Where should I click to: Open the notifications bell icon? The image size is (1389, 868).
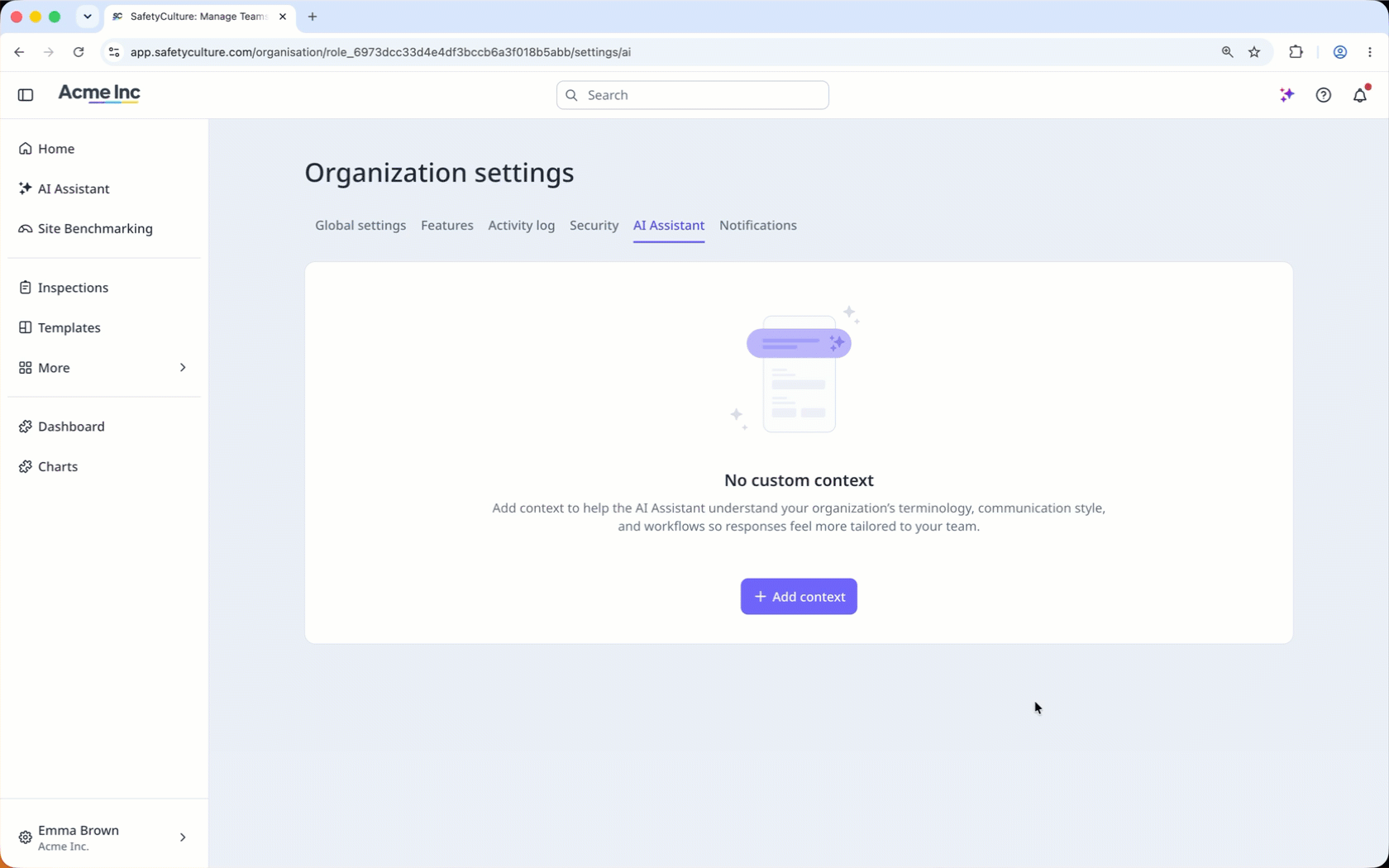point(1360,95)
